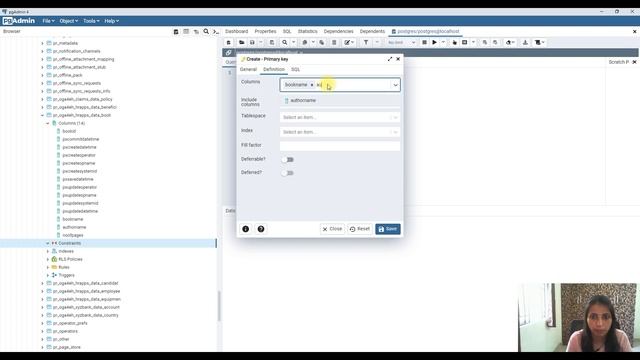
Task: Click the View Data grid icon in Browser header
Action: 186,31
